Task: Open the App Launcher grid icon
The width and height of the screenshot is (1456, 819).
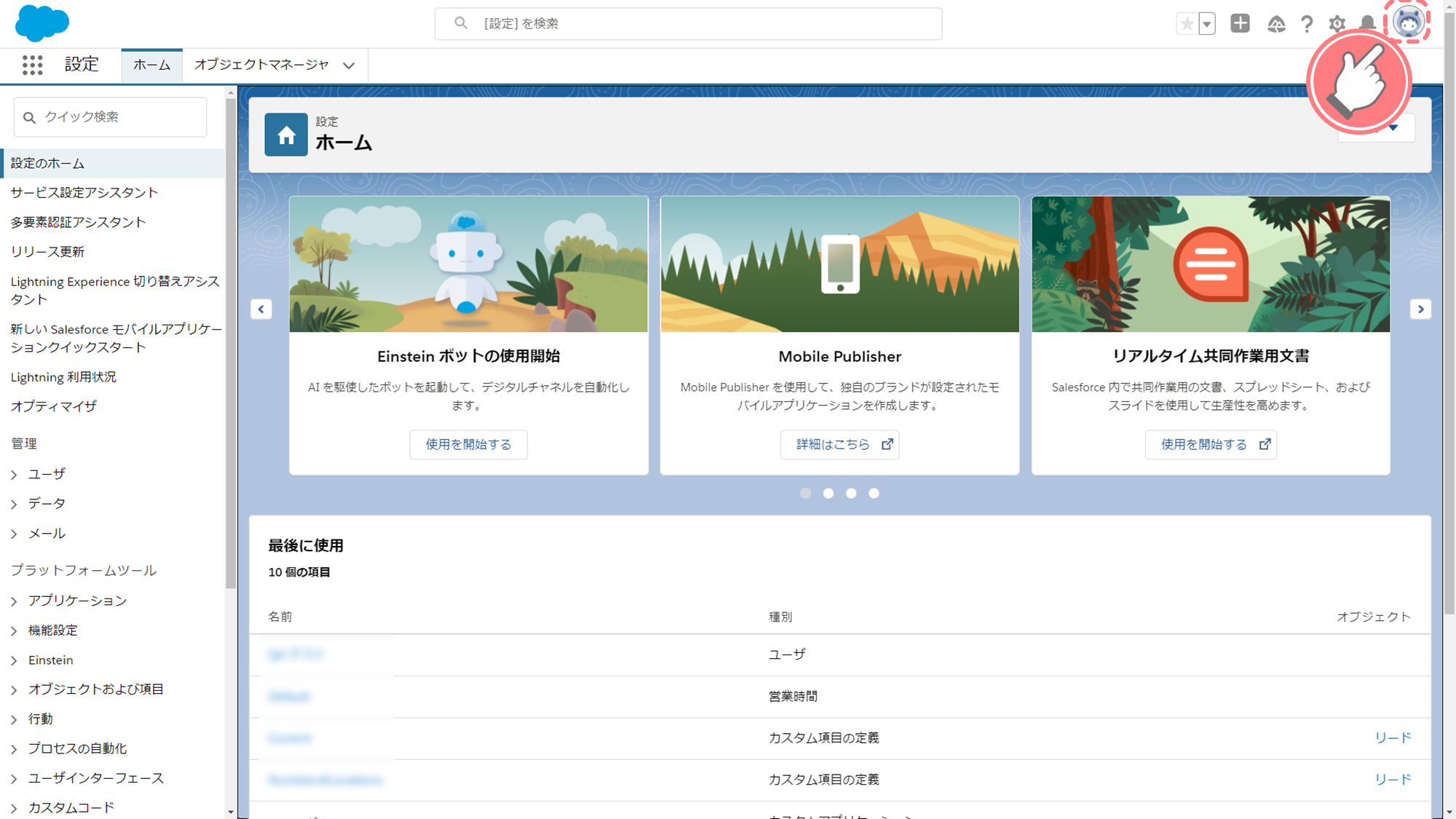Action: click(x=32, y=65)
